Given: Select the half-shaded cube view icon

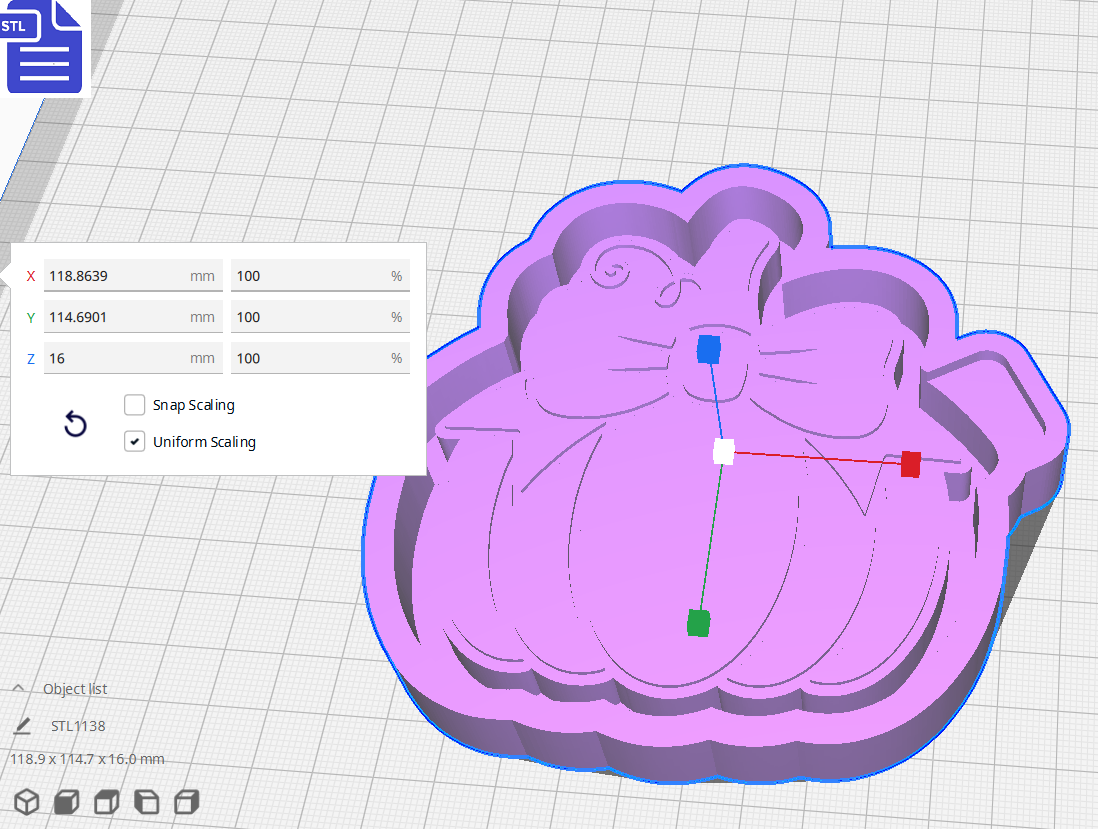Looking at the screenshot, I should (x=106, y=802).
